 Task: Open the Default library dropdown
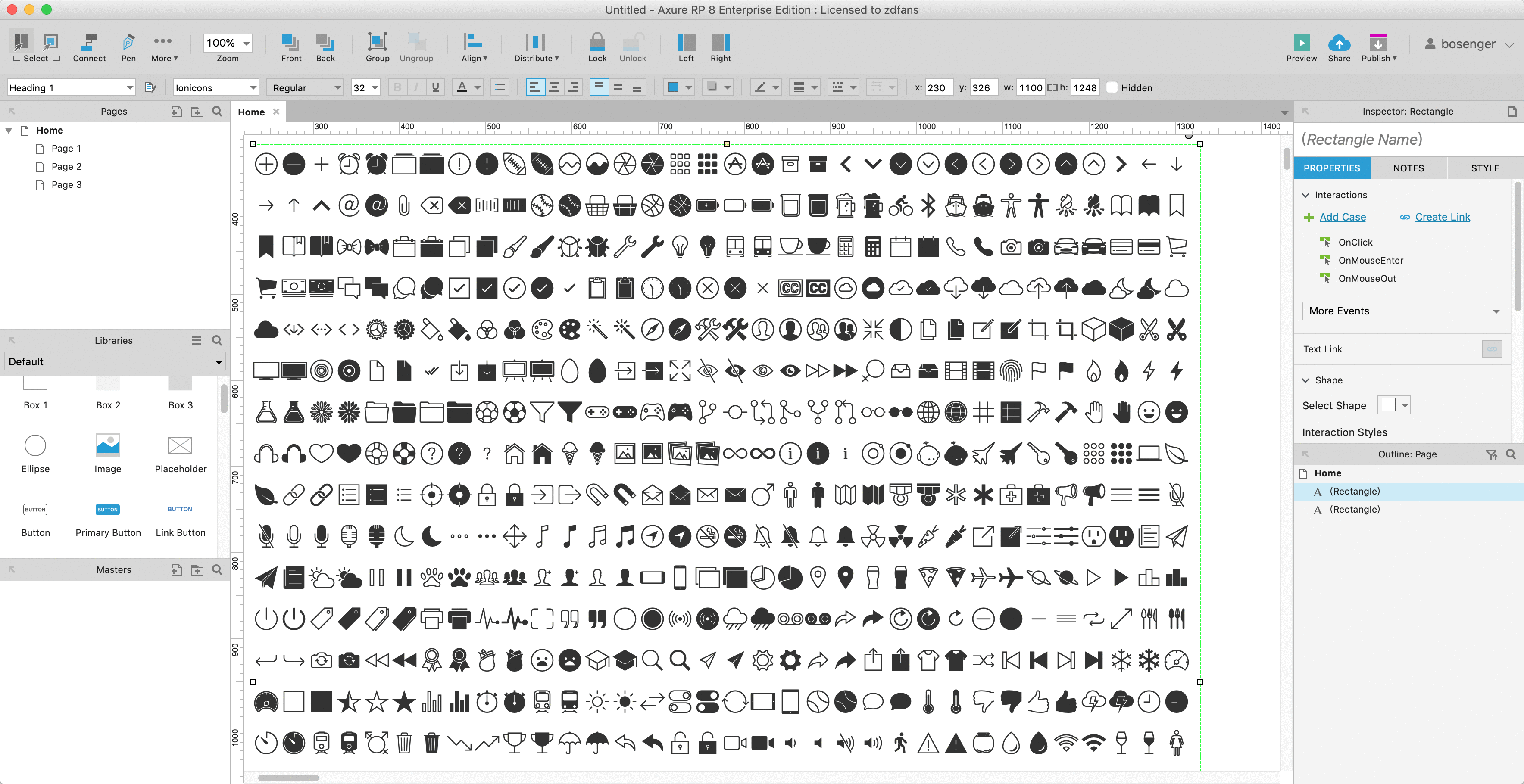pyautogui.click(x=115, y=361)
